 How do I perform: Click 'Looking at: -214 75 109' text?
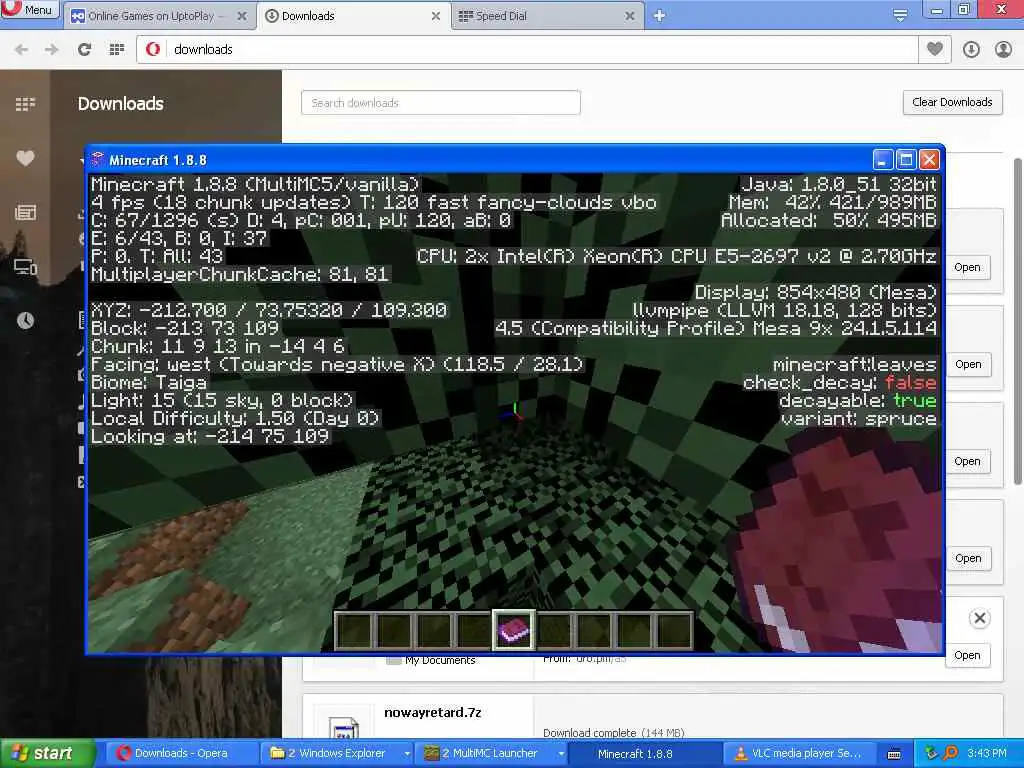click(x=210, y=437)
